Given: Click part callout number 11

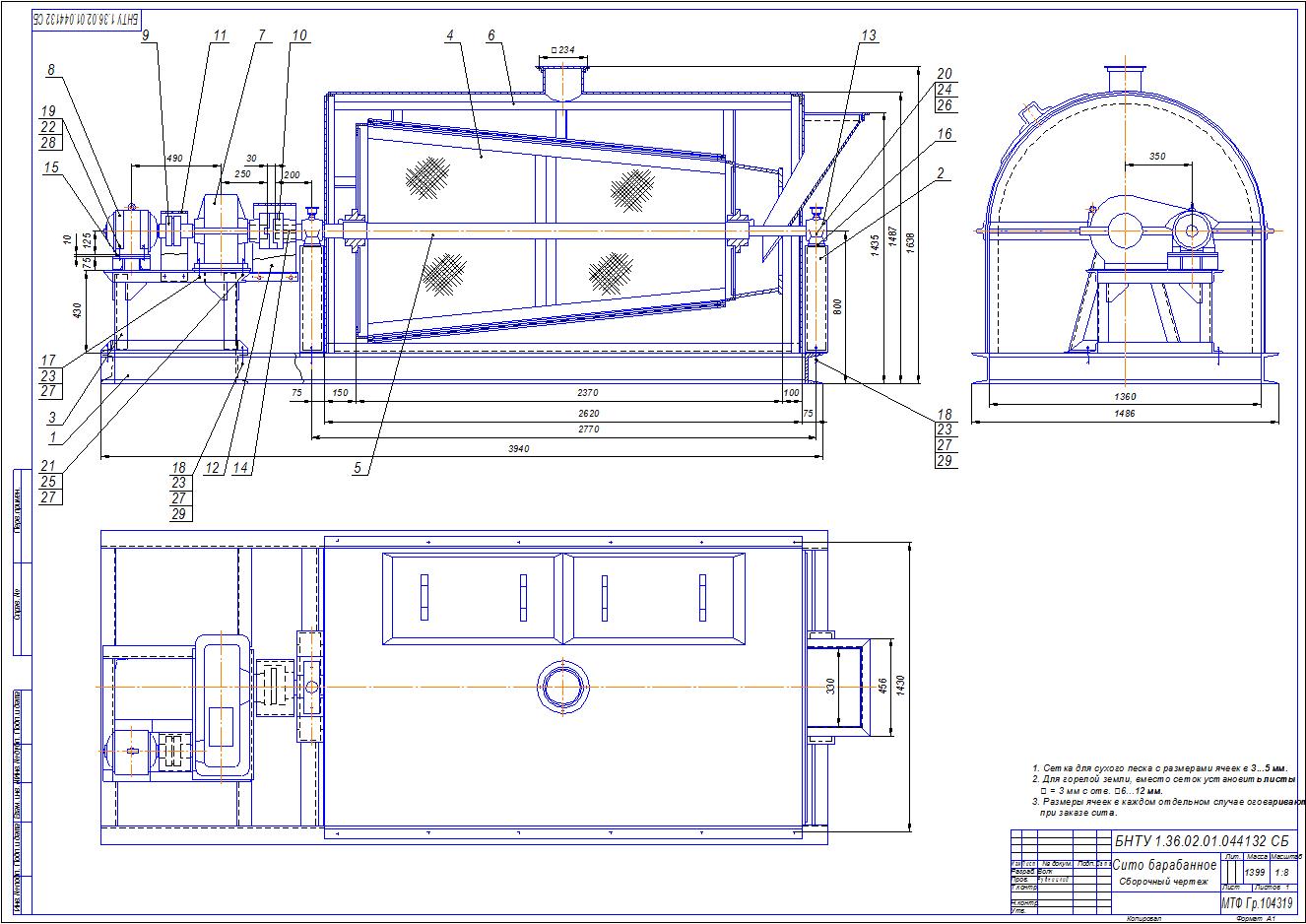Looking at the screenshot, I should coord(219,35).
